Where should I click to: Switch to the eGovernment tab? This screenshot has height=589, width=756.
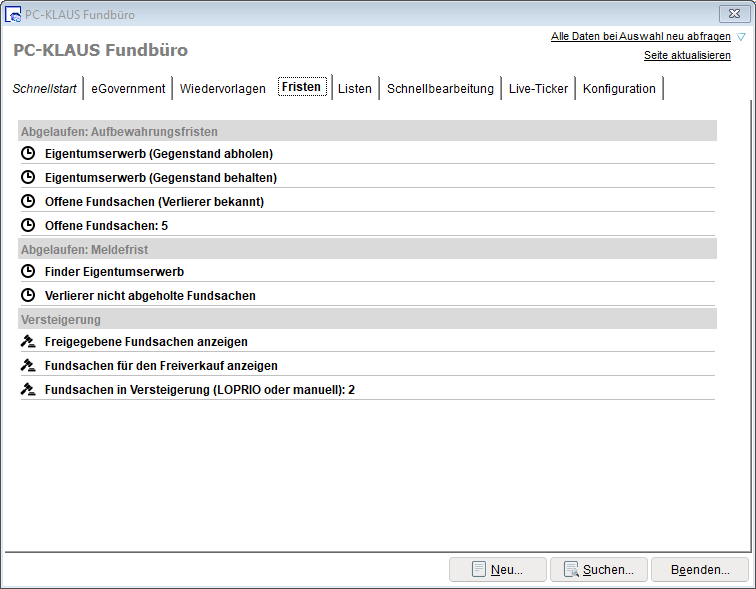click(x=128, y=89)
